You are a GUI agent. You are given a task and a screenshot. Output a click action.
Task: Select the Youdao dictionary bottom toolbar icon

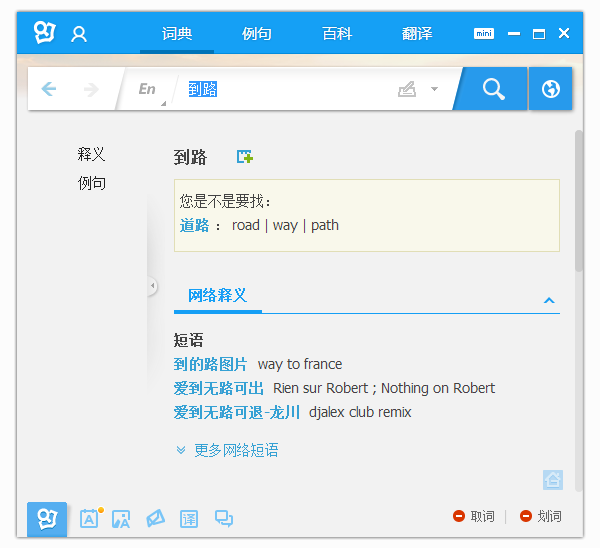(x=47, y=519)
